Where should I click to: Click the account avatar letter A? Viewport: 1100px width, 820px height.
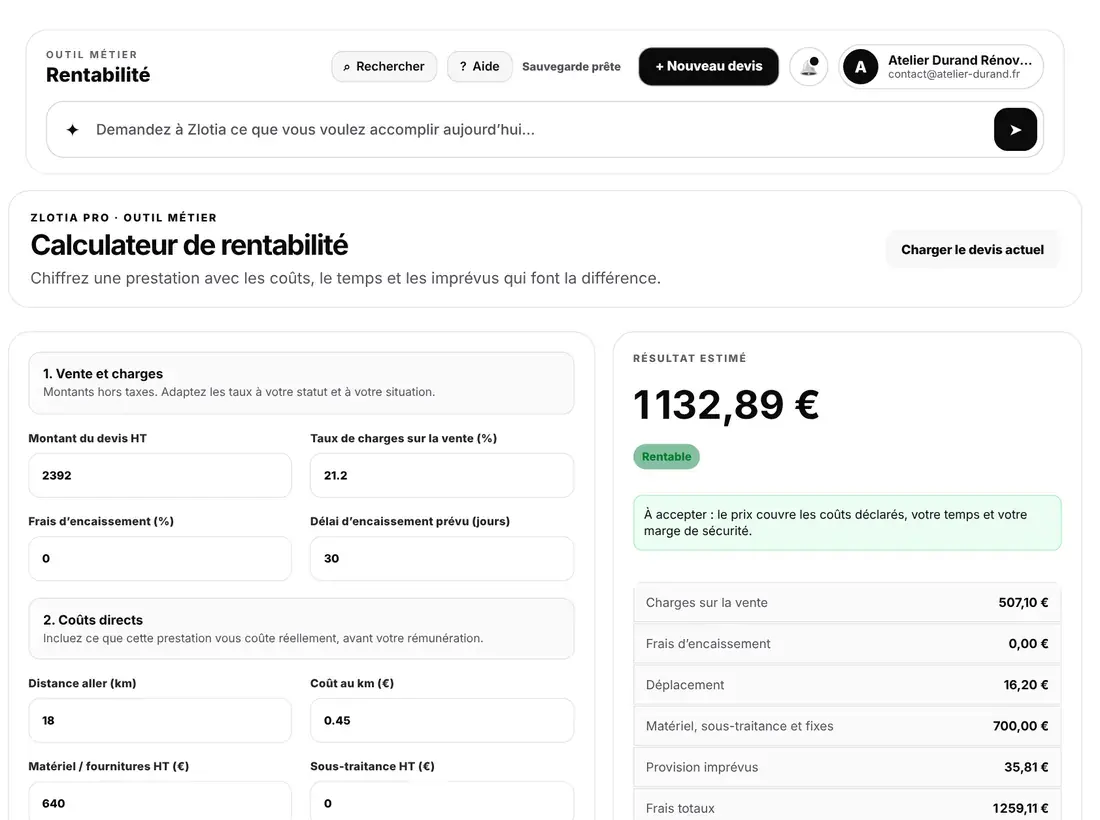click(860, 67)
